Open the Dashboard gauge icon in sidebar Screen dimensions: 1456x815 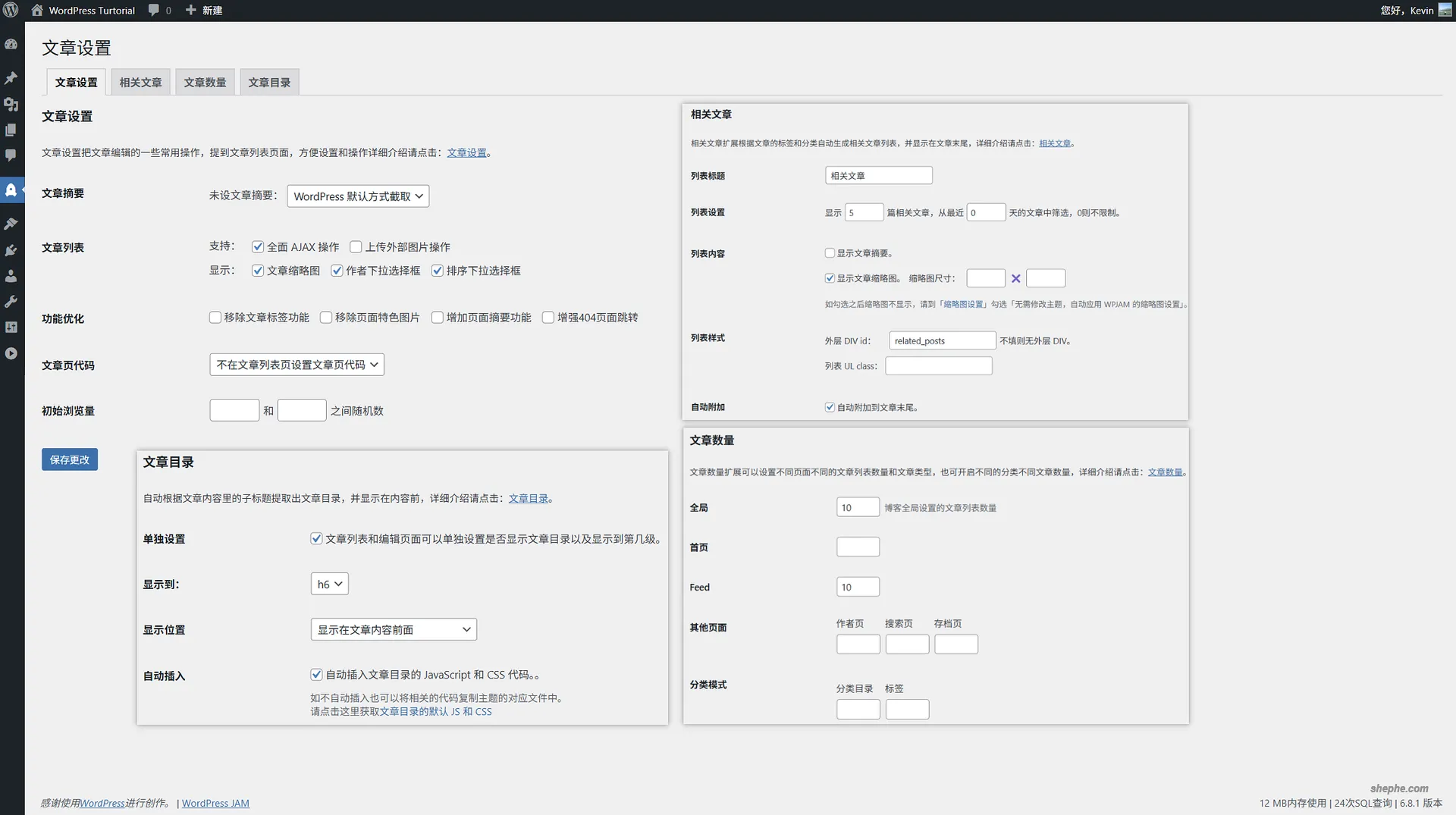(11, 45)
